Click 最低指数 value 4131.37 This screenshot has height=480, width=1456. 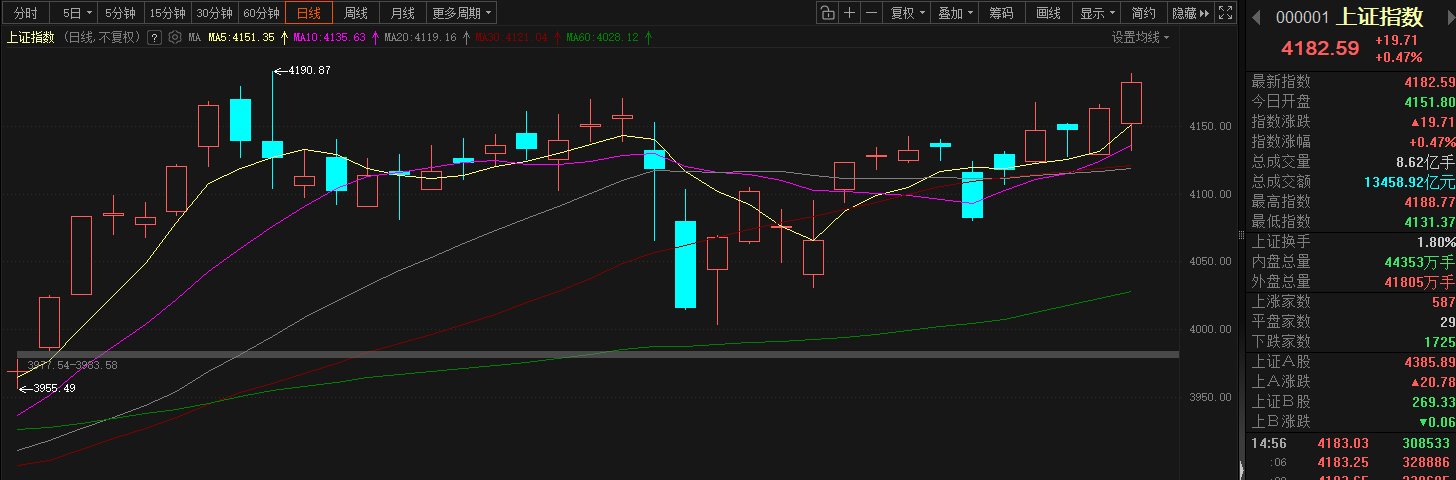[1430, 222]
